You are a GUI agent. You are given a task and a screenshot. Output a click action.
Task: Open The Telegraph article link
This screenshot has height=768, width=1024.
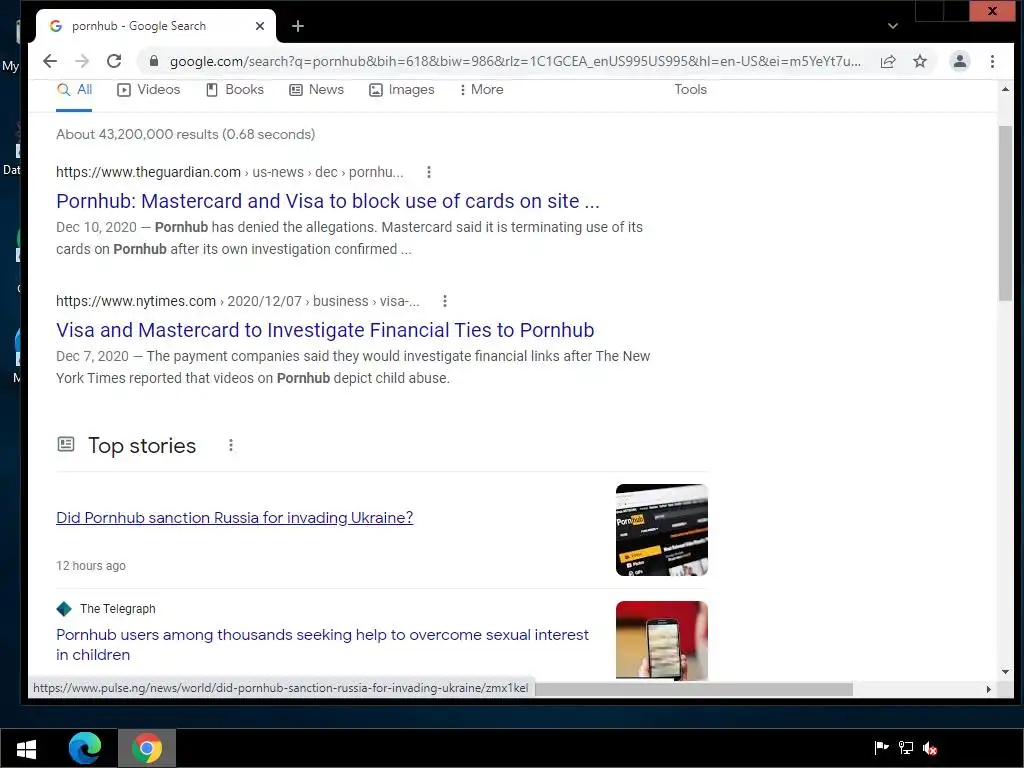coord(323,645)
